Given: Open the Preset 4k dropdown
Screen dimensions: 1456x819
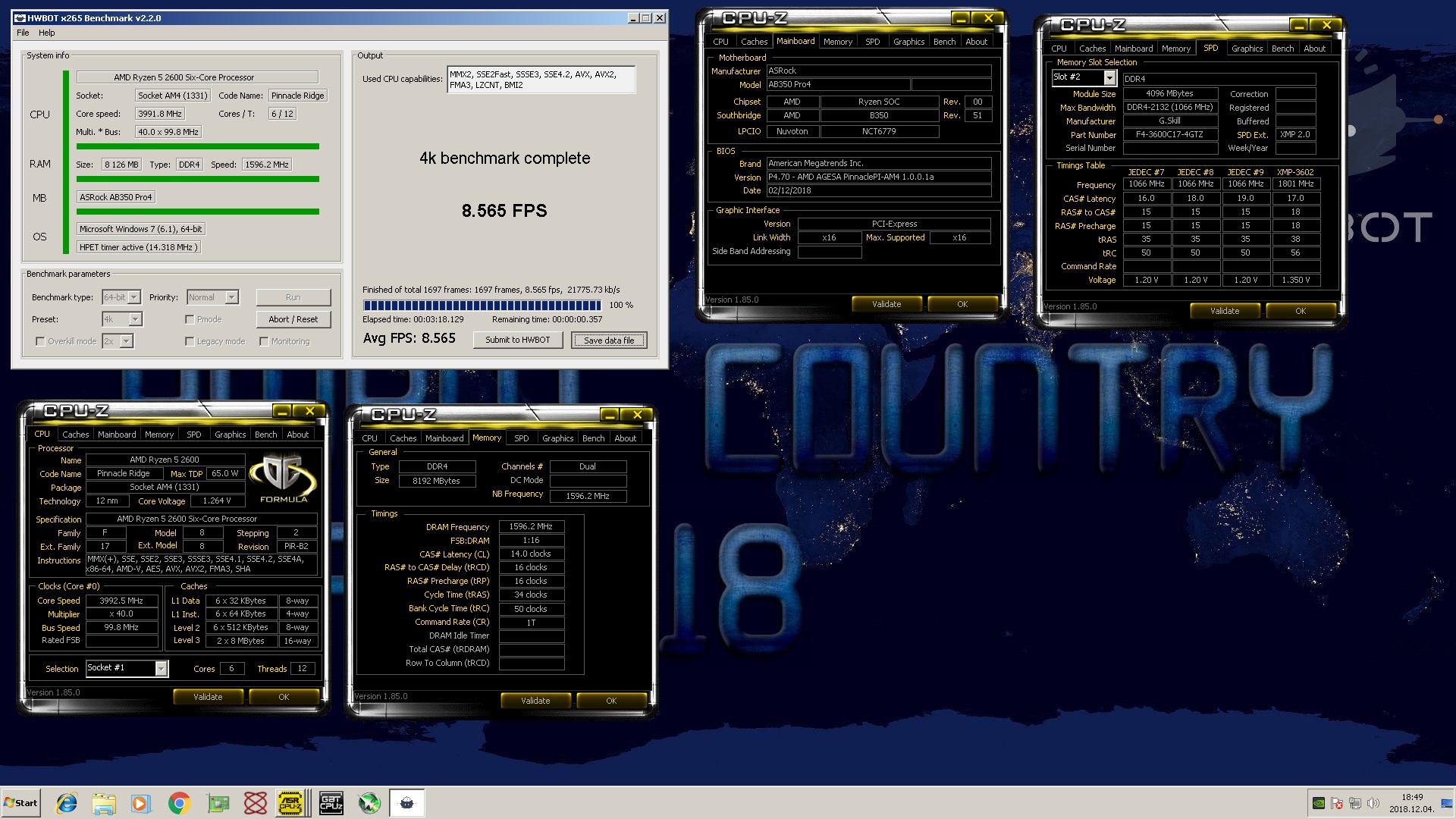Looking at the screenshot, I should pyautogui.click(x=122, y=319).
